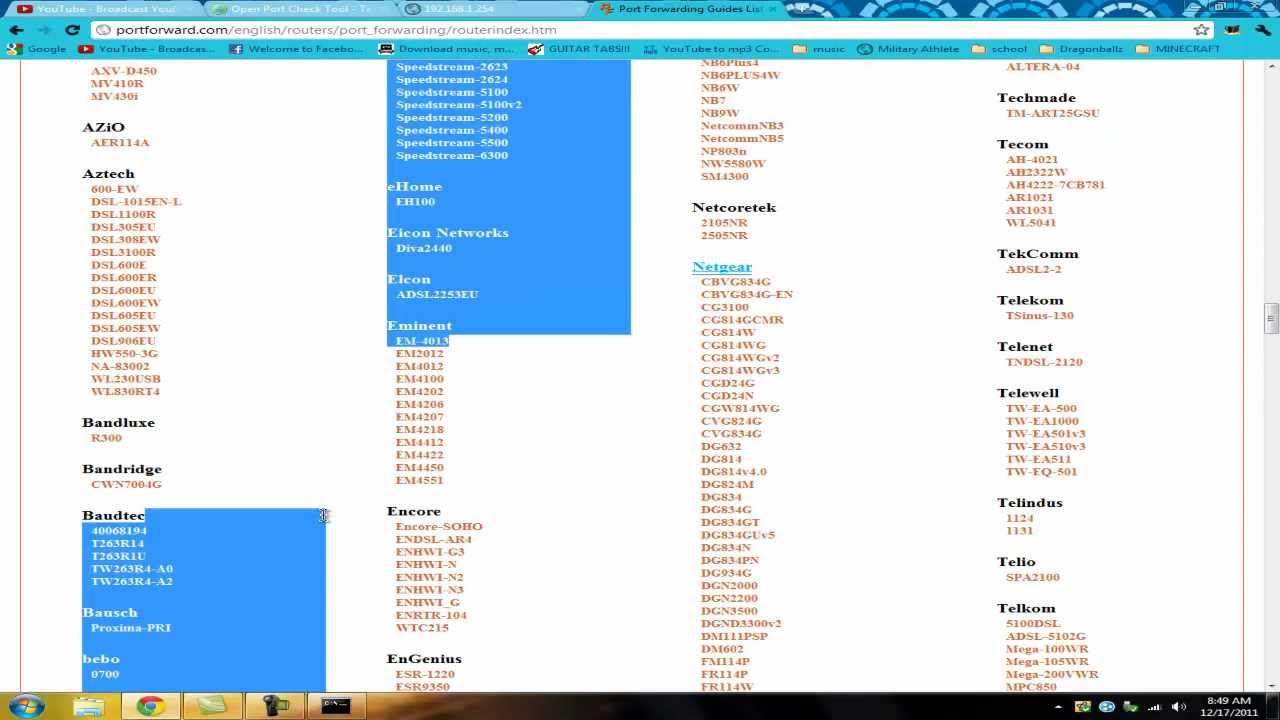Open the Windows Start menu
The height and width of the screenshot is (720, 1280).
coord(26,706)
